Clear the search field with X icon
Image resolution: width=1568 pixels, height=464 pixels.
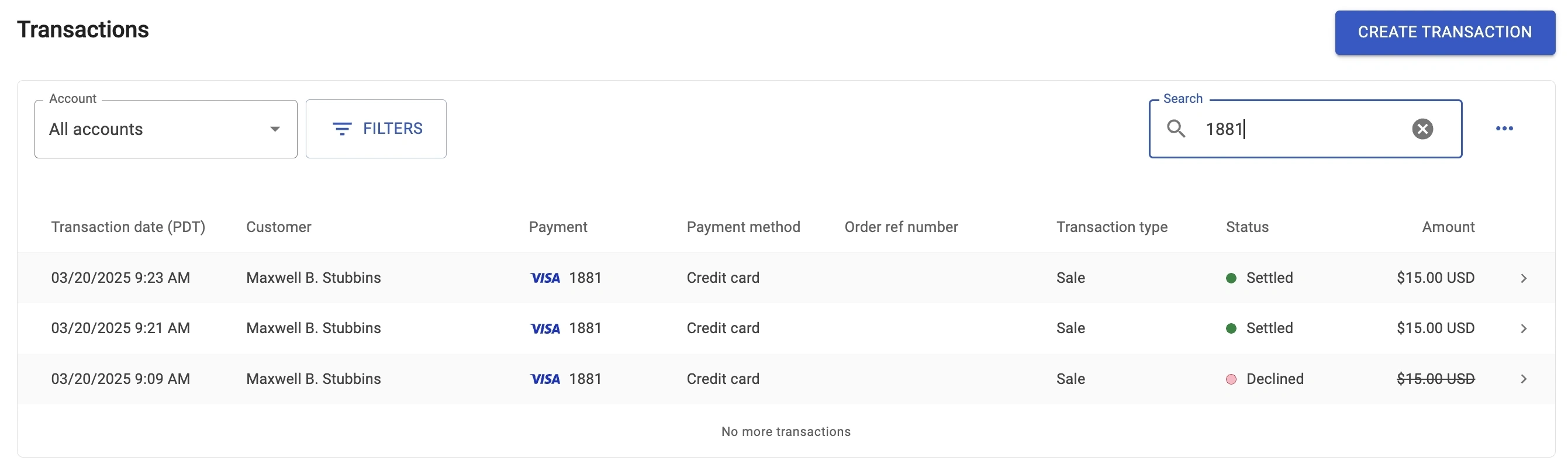pos(1422,129)
